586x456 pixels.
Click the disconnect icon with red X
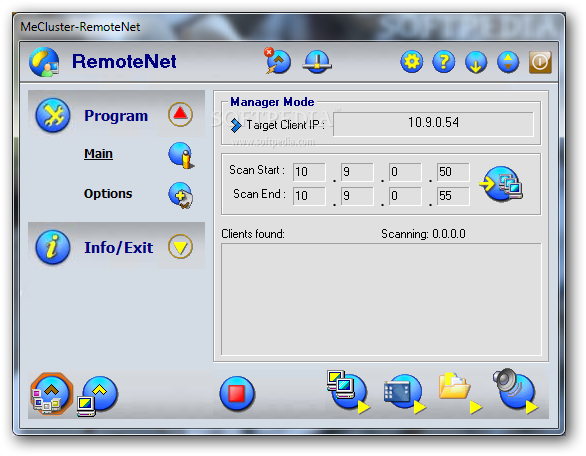(278, 61)
